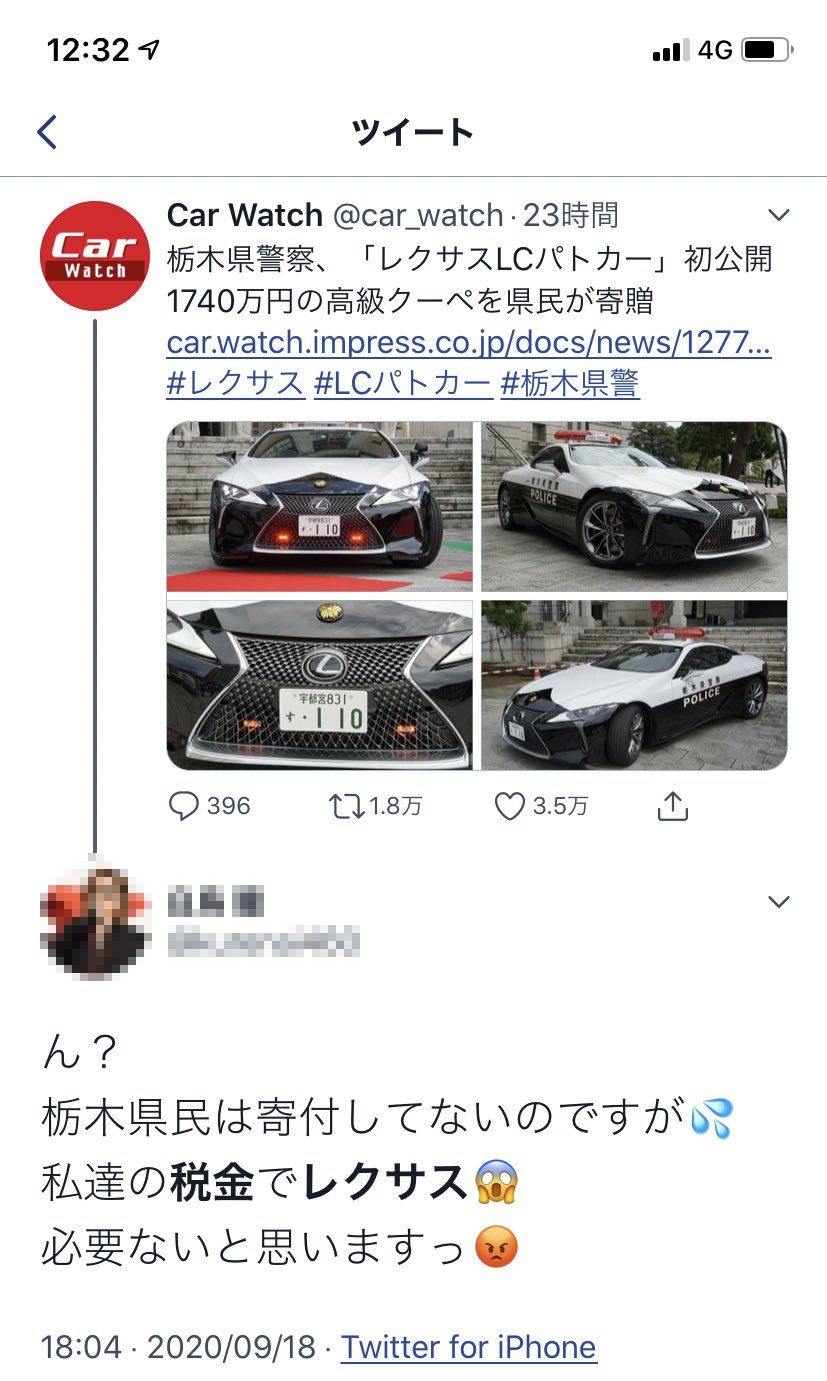This screenshot has height=1381, width=827.
Task: Open hashtag #栃木県警
Action: click(x=570, y=383)
